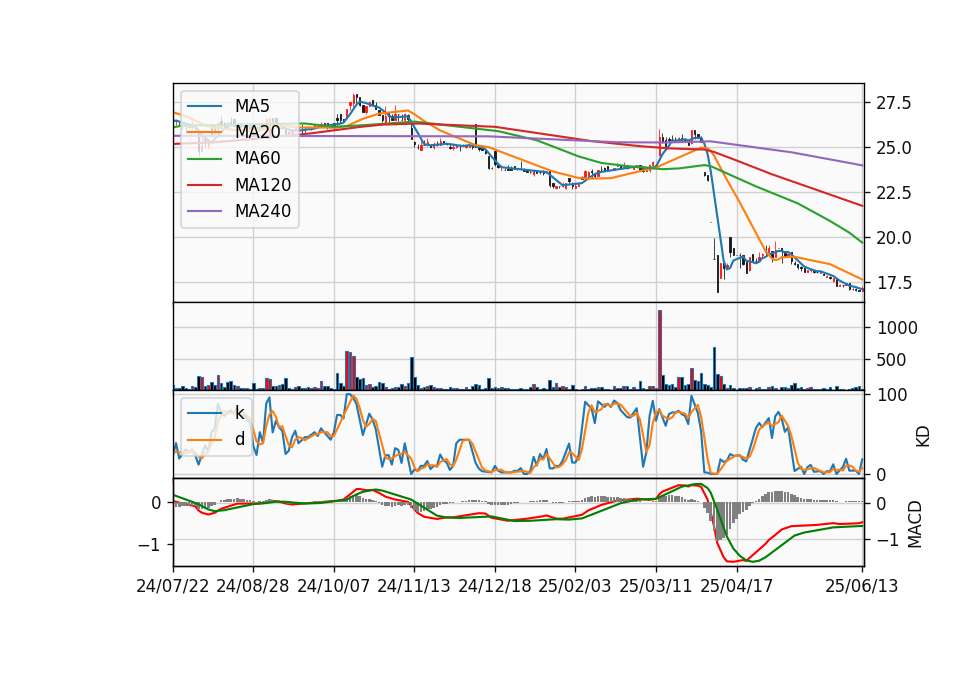Click the MA20 legend label
This screenshot has width=960, height=690.
[257, 132]
